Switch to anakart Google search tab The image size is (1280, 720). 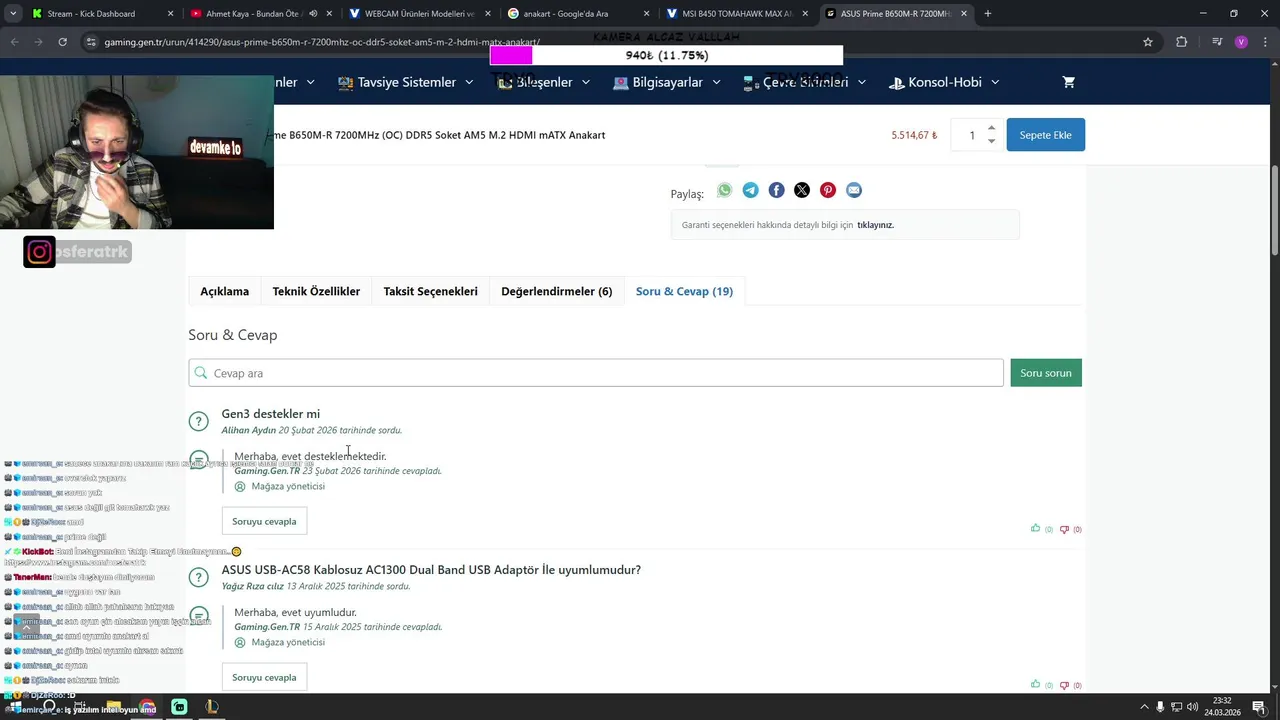579,14
